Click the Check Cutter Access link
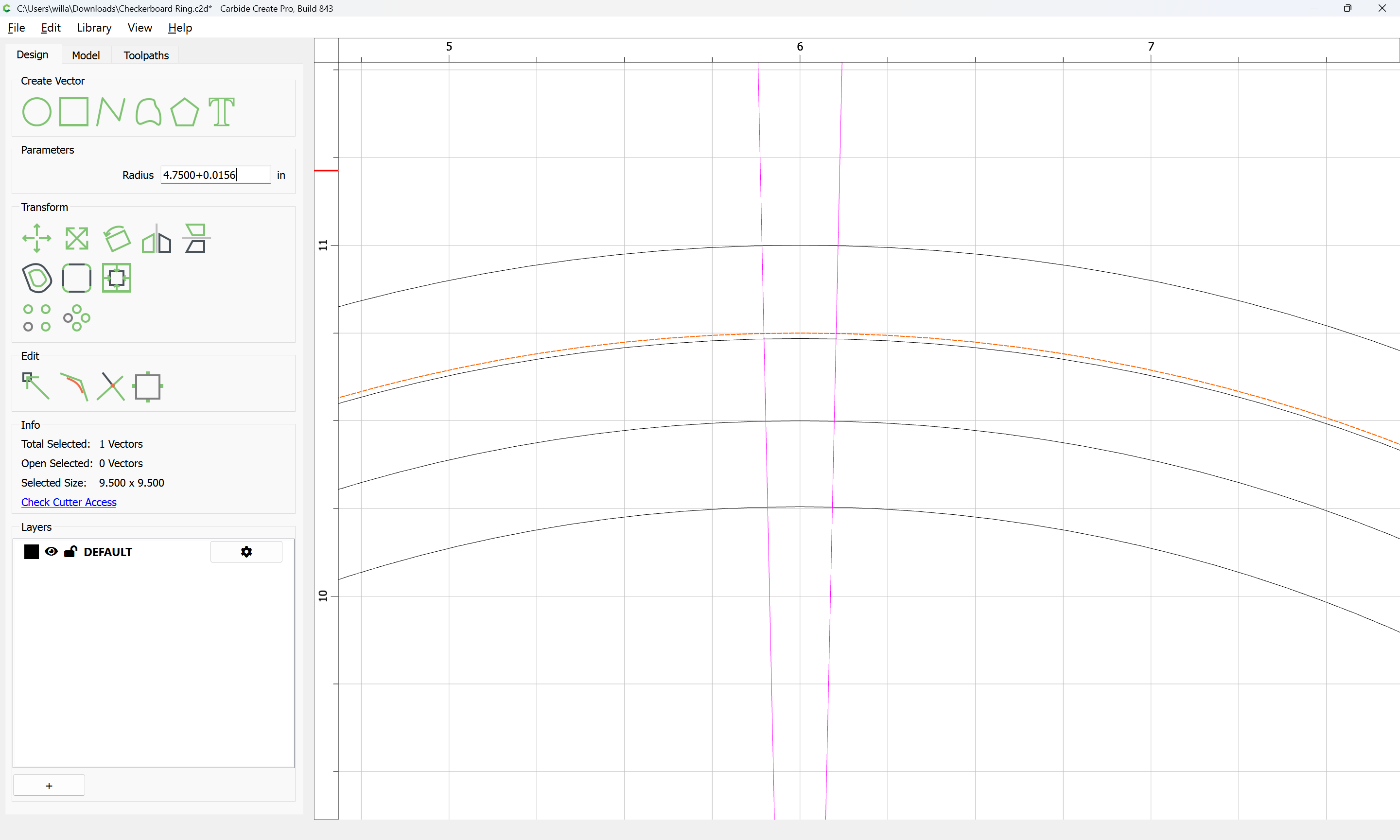Screen dimensions: 1400x840 [69, 502]
